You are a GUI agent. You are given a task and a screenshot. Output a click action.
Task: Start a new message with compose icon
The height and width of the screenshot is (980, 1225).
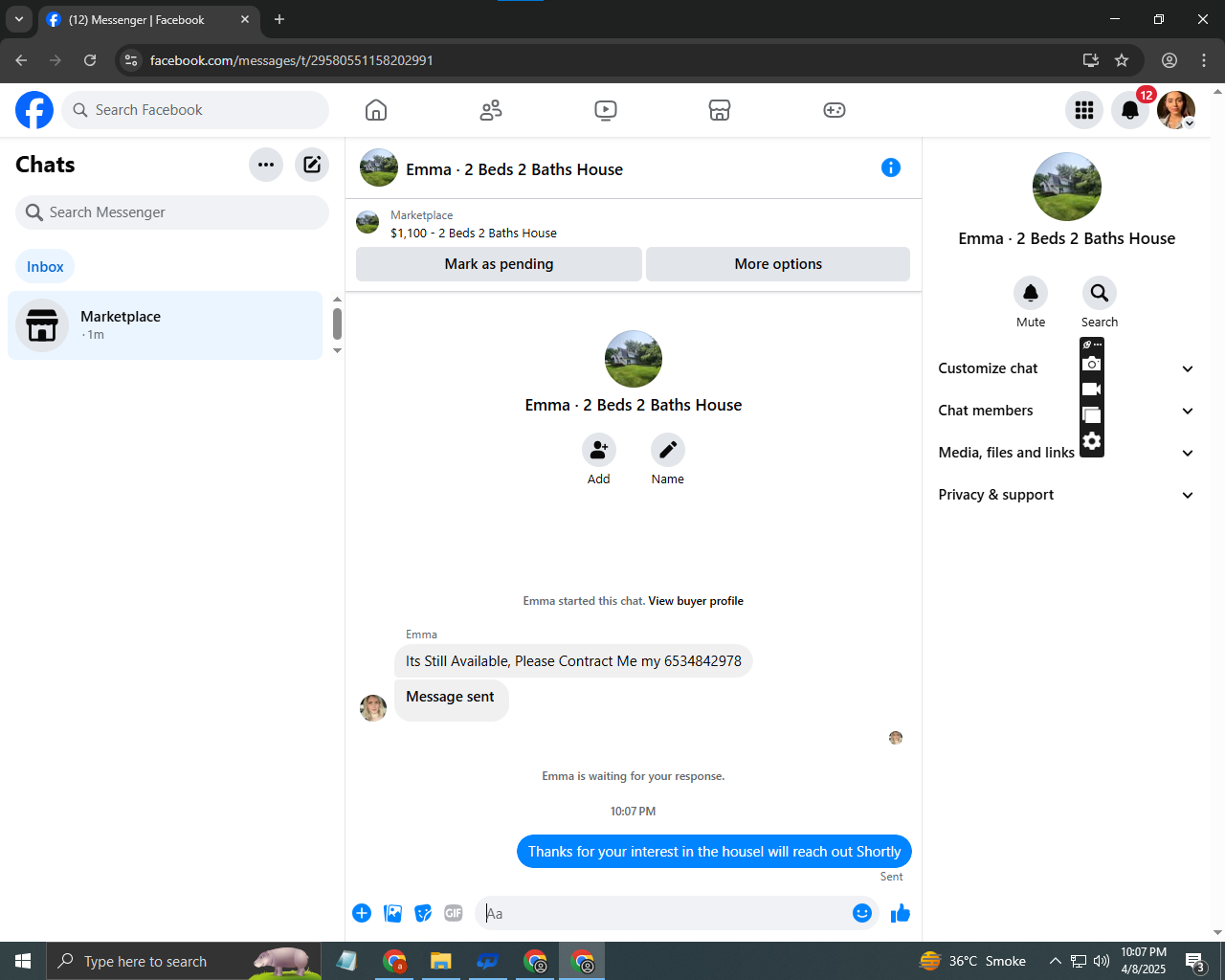click(x=312, y=165)
